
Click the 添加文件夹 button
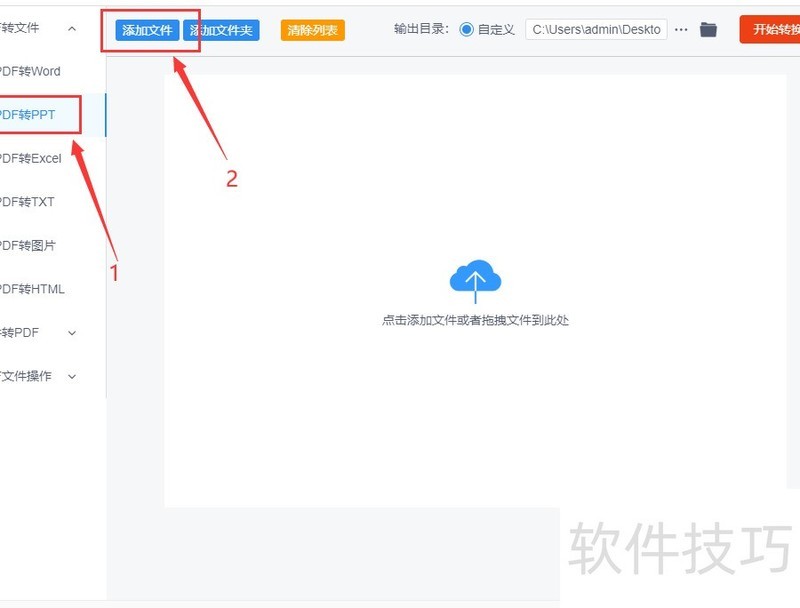pyautogui.click(x=222, y=29)
